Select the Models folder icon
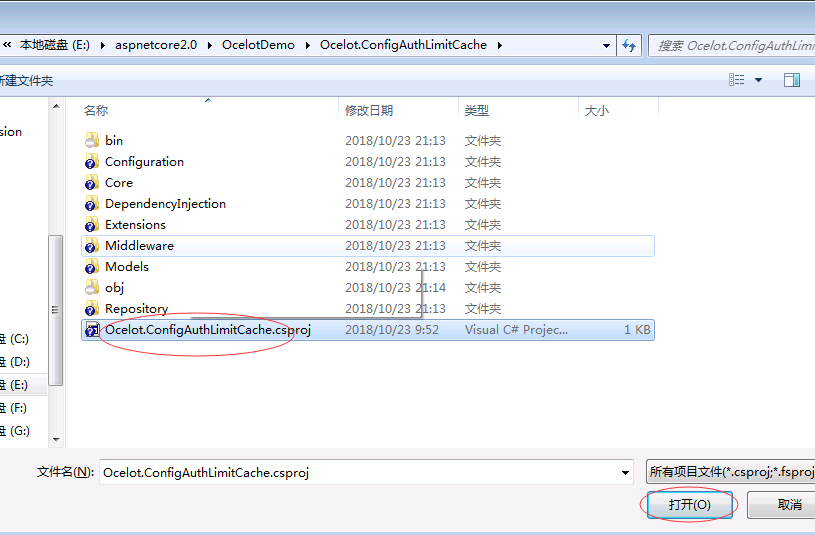Image resolution: width=815 pixels, height=535 pixels. click(91, 267)
